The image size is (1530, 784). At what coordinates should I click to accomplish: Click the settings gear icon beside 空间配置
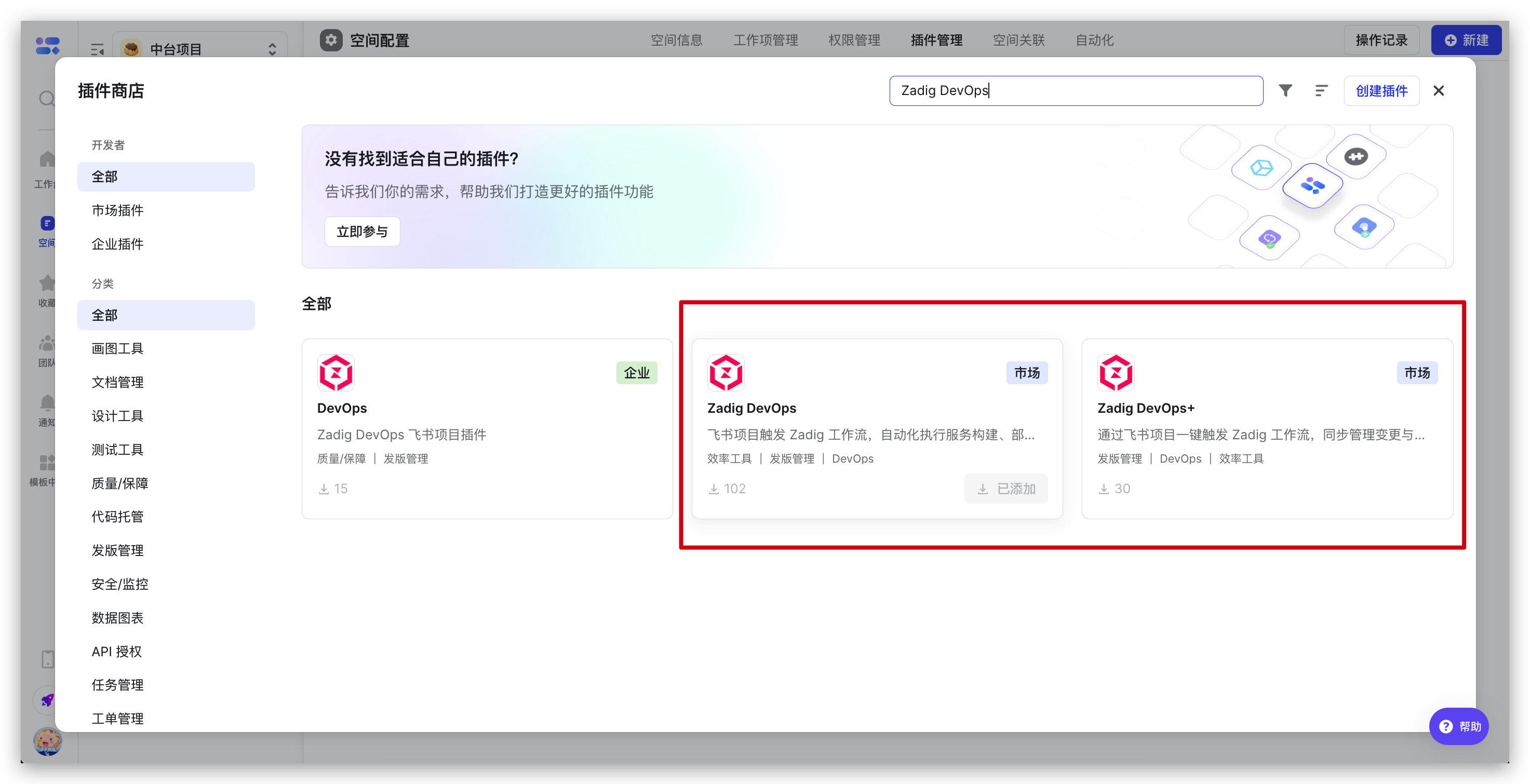[331, 40]
